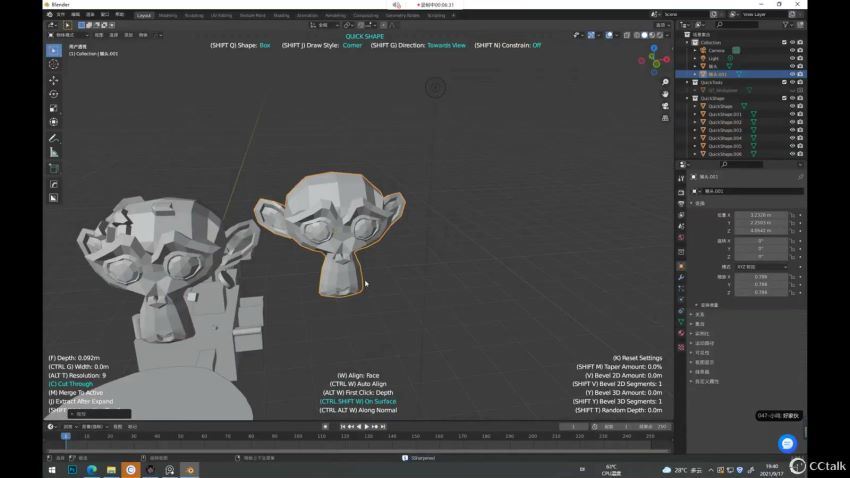Click the viewport zoom magnifier icon
The width and height of the screenshot is (850, 478).
[666, 82]
